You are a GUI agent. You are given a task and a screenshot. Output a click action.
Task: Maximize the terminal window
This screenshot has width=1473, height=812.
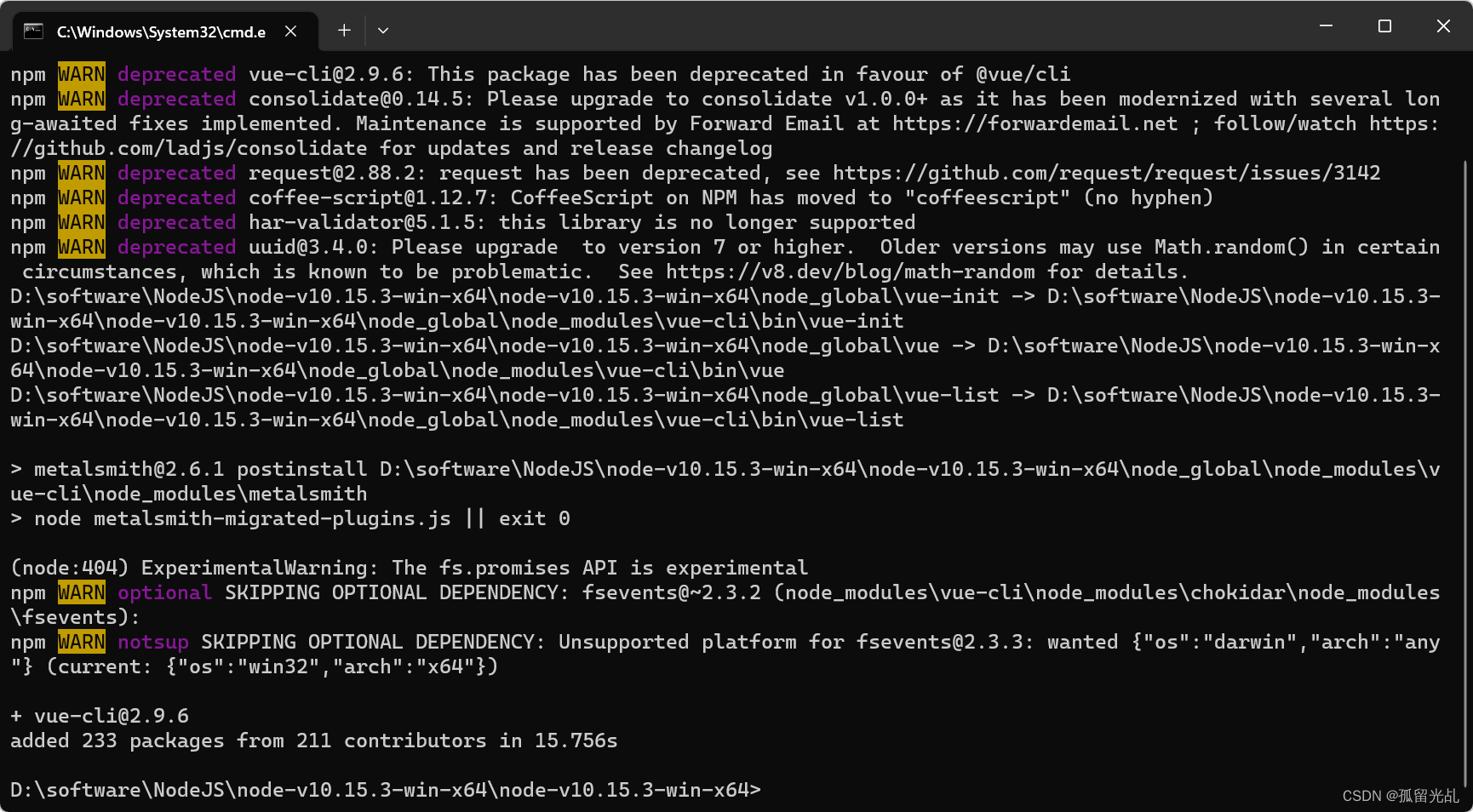(1384, 26)
